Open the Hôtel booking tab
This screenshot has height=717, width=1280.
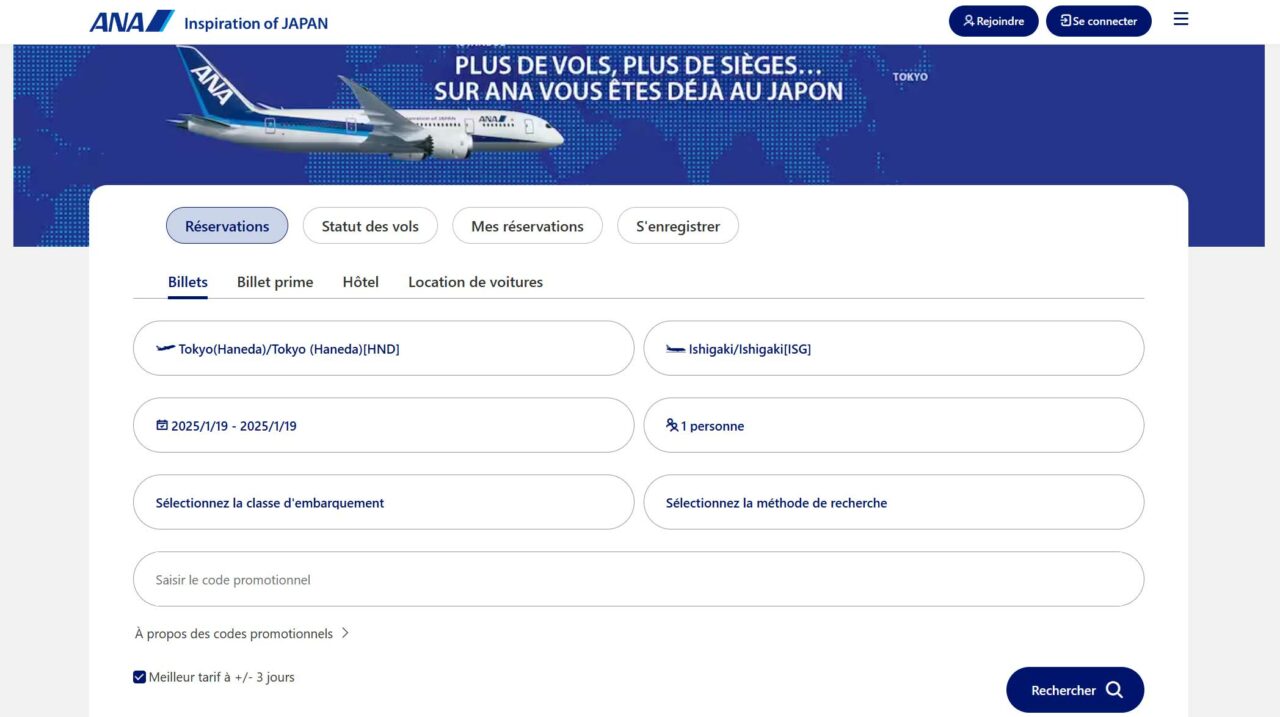[x=360, y=282]
